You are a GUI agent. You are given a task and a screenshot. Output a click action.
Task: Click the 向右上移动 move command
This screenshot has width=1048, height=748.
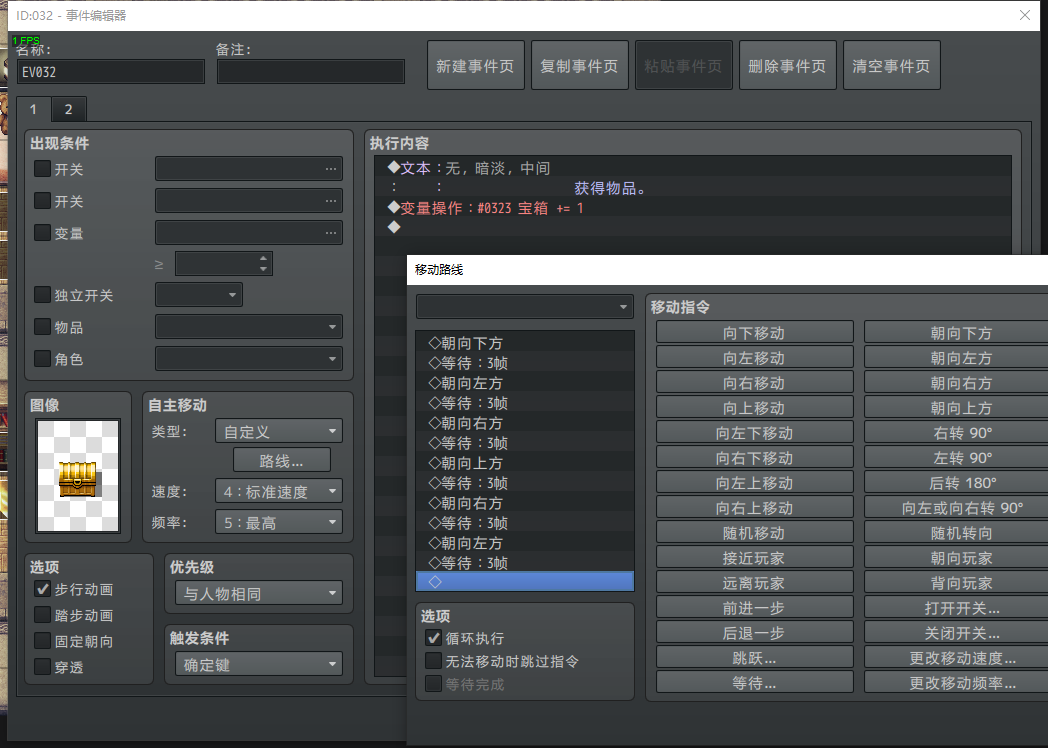pyautogui.click(x=755, y=507)
